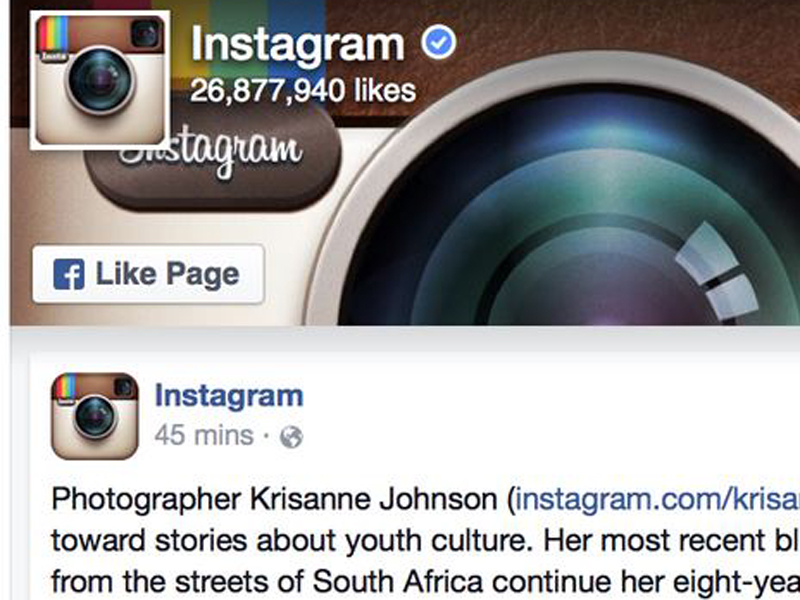Viewport: 800px width, 600px height.
Task: Click the viewfinder on profile picture icon
Action: (146, 33)
